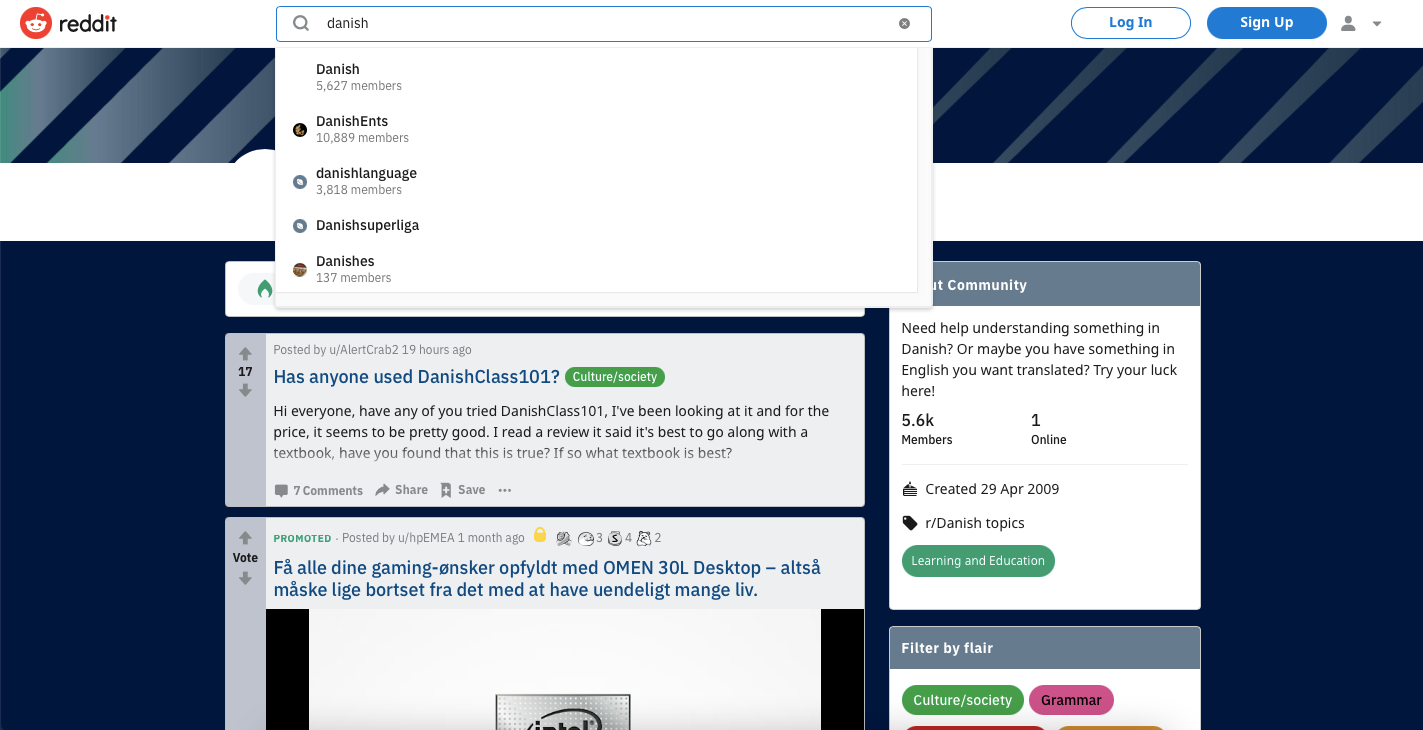This screenshot has width=1423, height=730.
Task: Open the promoted OMEN 30L Desktop post title
Action: (547, 579)
